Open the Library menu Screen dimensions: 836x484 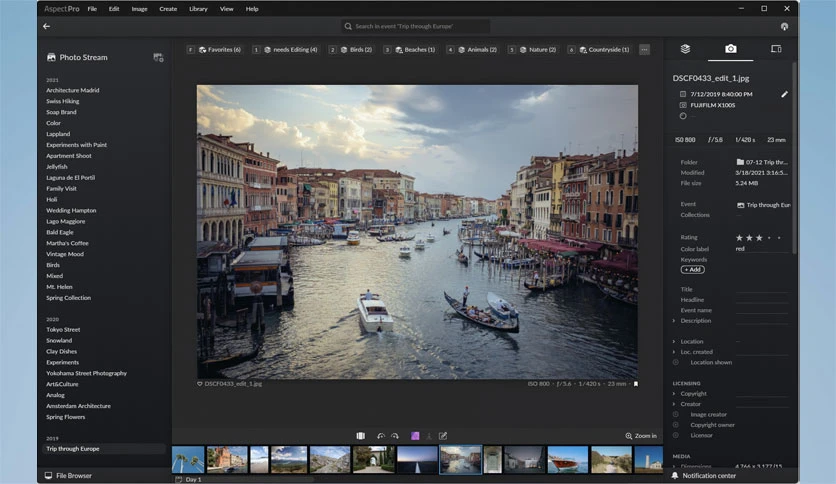[x=198, y=9]
